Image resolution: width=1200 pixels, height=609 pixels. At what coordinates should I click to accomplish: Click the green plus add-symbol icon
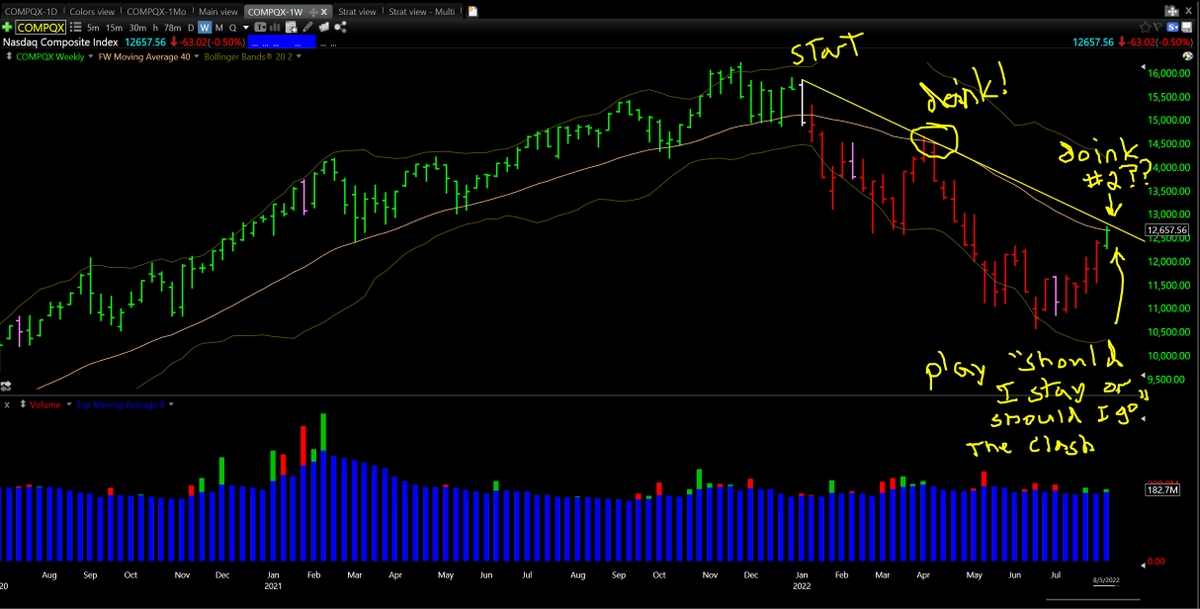click(7, 27)
